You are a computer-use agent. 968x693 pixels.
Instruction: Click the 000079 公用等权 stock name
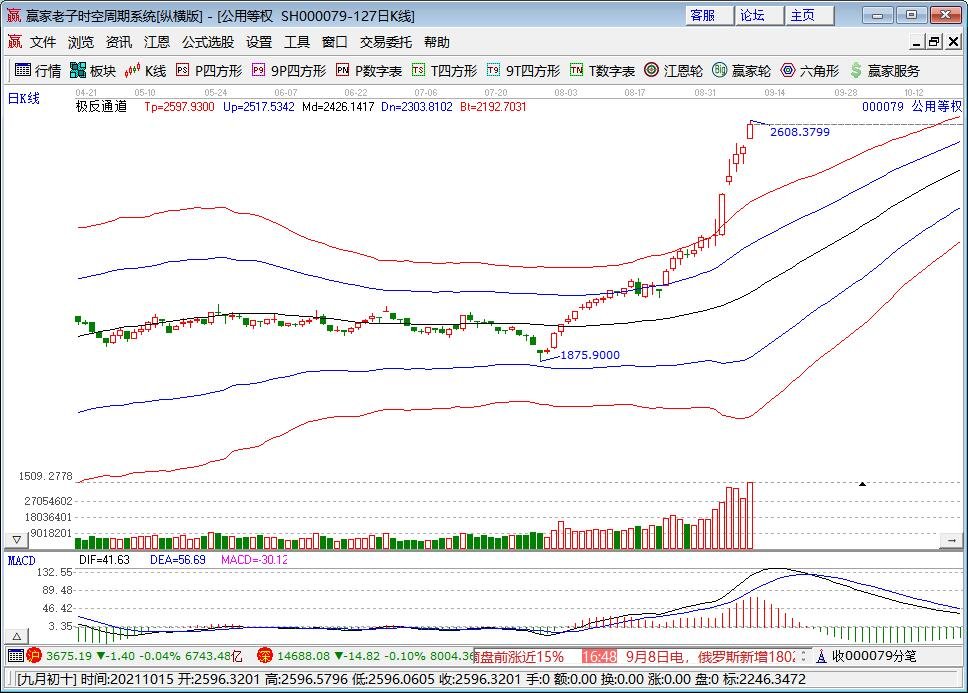click(912, 106)
